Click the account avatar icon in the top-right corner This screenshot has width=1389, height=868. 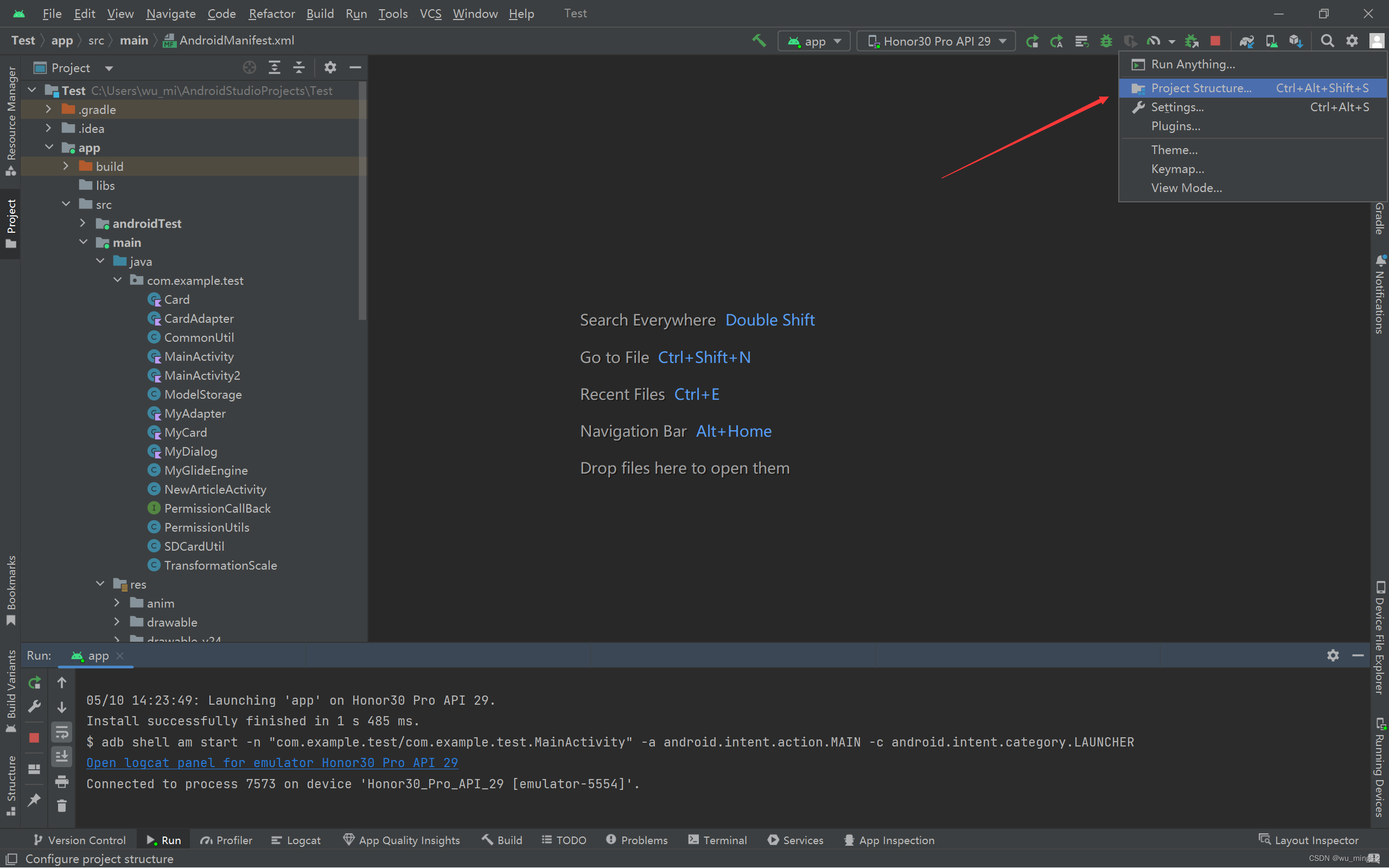pyautogui.click(x=1377, y=41)
